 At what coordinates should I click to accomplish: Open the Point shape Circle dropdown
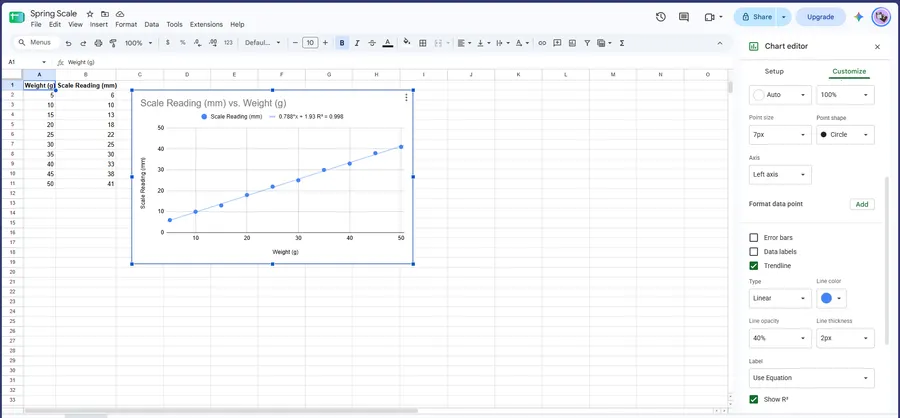pyautogui.click(x=845, y=135)
